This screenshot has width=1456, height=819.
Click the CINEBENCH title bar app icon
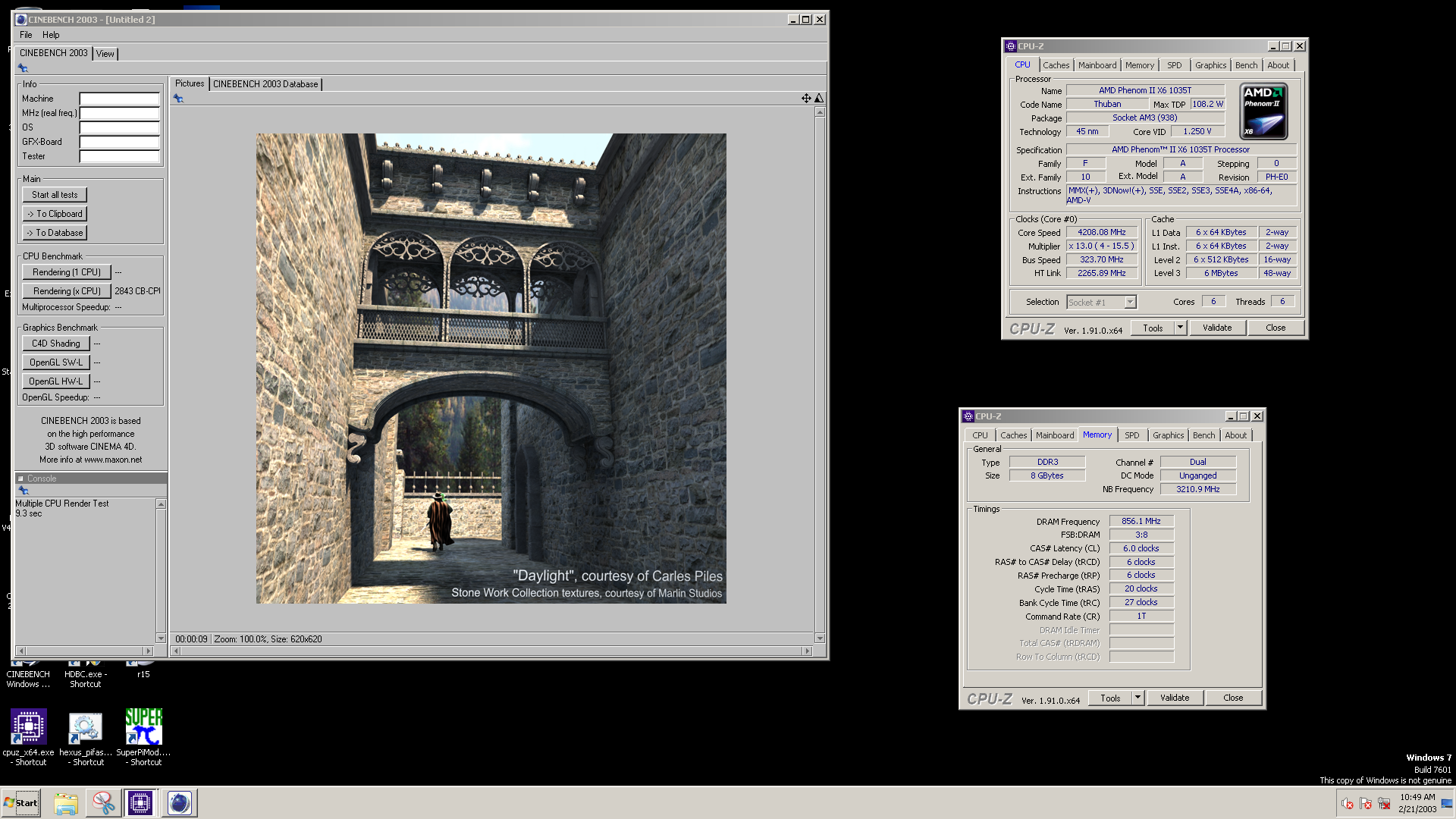(x=21, y=20)
